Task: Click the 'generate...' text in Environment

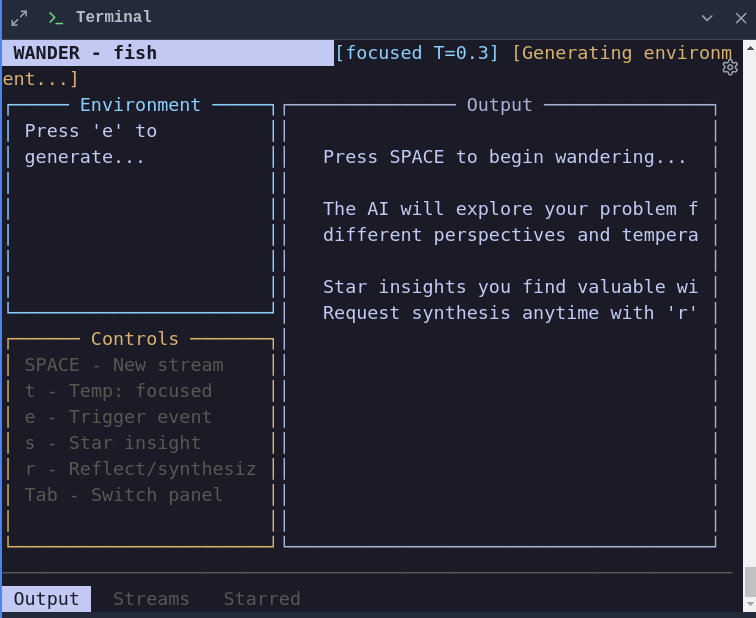Action: (x=84, y=157)
